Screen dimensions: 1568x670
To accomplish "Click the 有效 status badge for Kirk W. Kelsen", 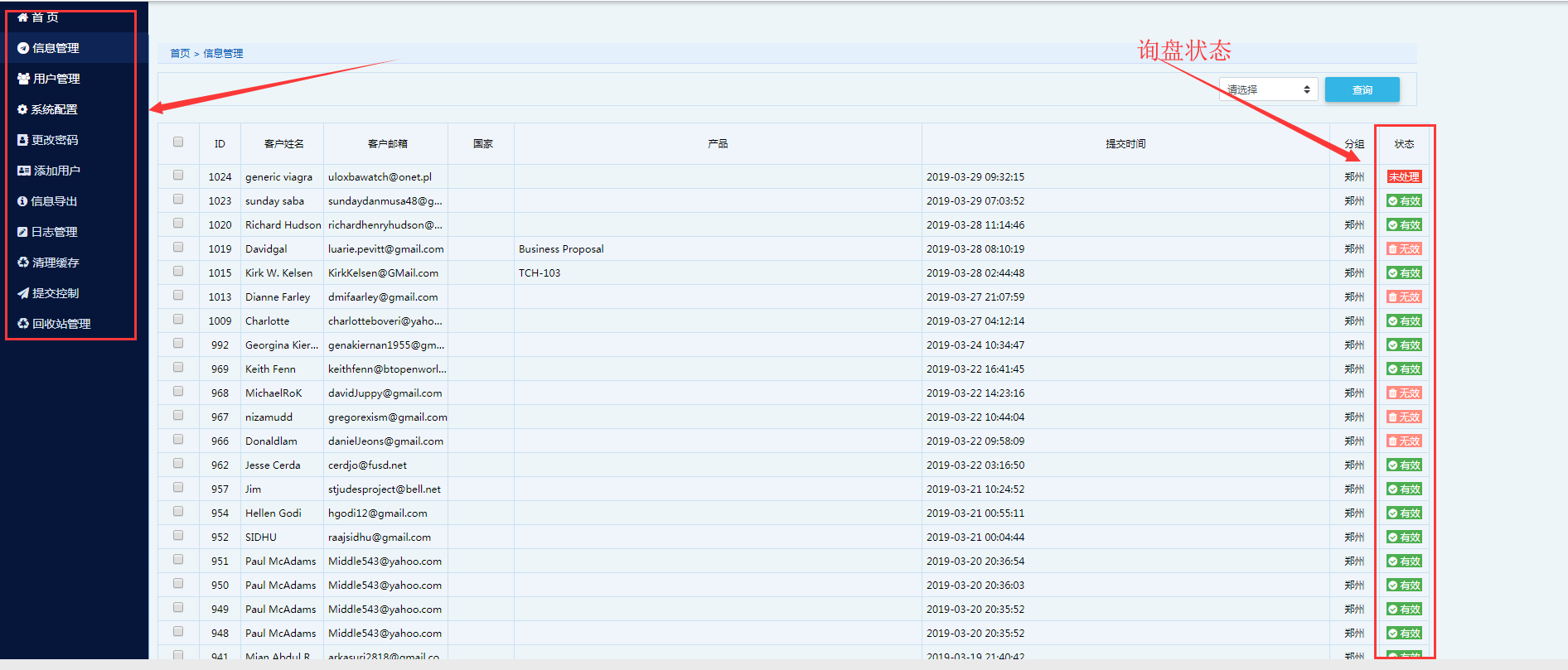I will point(1405,272).
